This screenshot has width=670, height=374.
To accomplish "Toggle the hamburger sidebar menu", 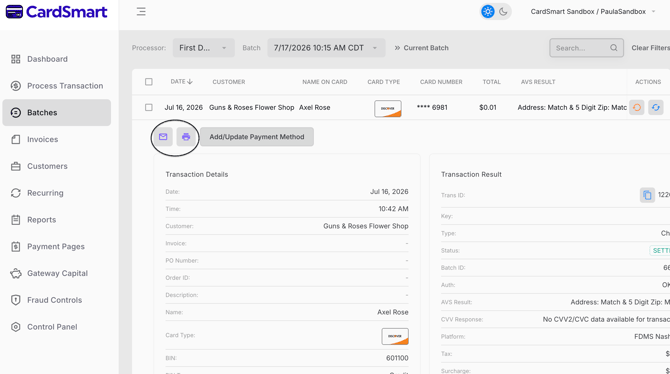I will point(141,12).
